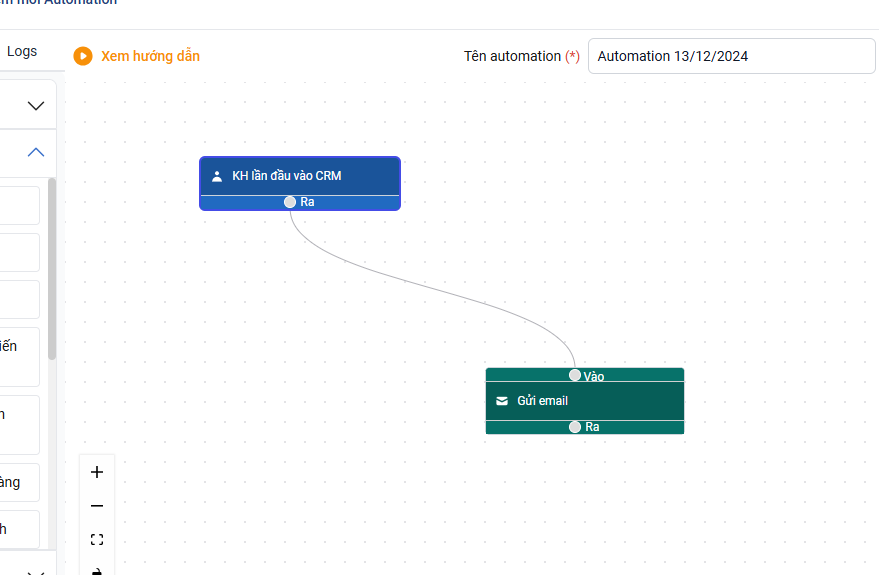Select the KH lần đầu vào CRM node
The image size is (879, 575).
click(300, 176)
